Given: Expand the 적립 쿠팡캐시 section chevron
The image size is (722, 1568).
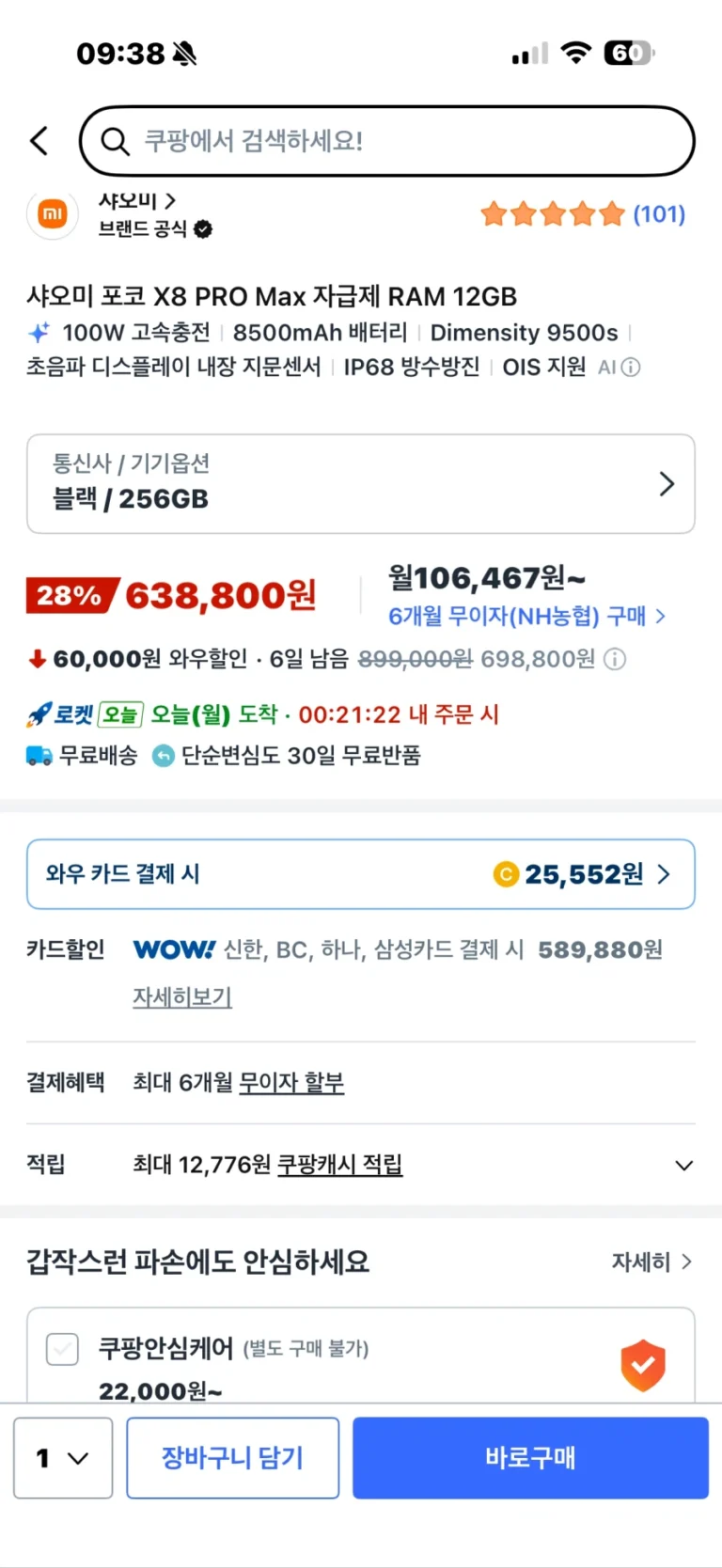Looking at the screenshot, I should [x=684, y=1165].
